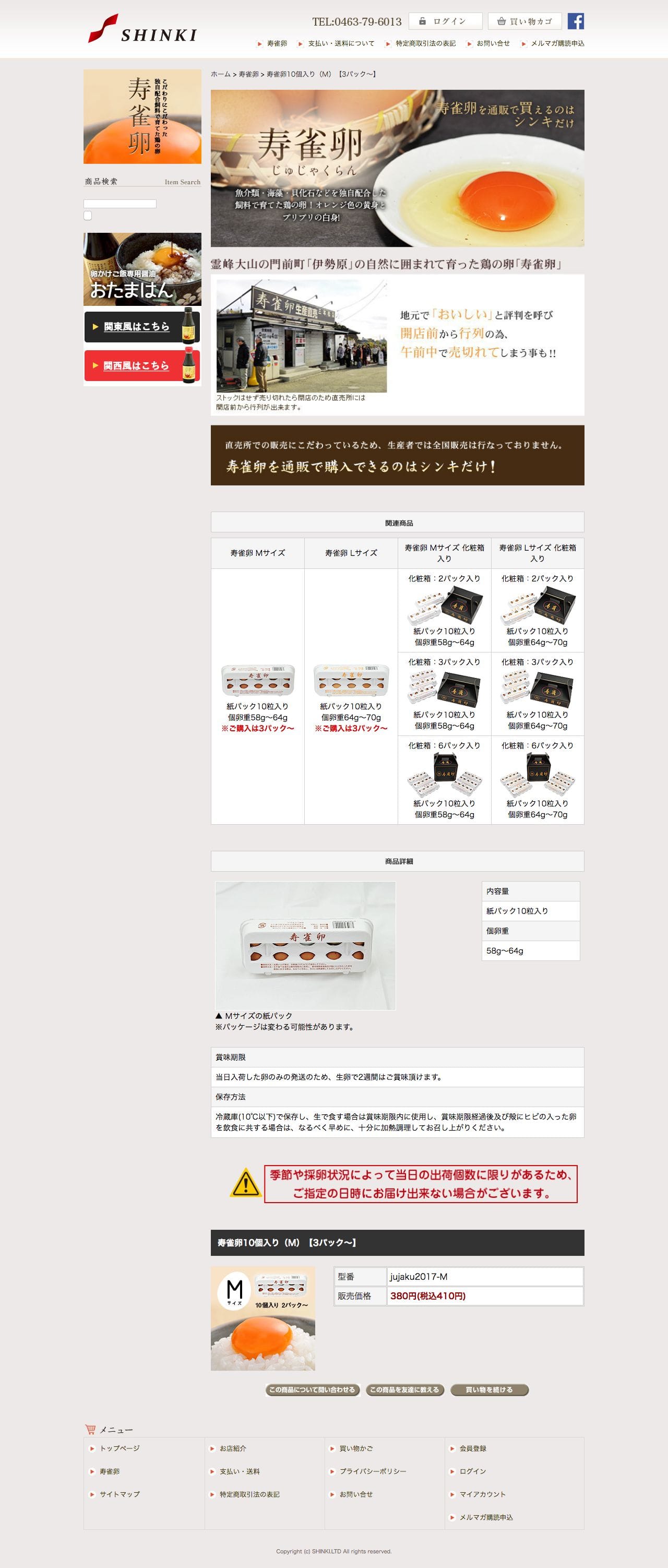Click この商品を友達に教える button
668x1568 pixels.
(x=404, y=1389)
